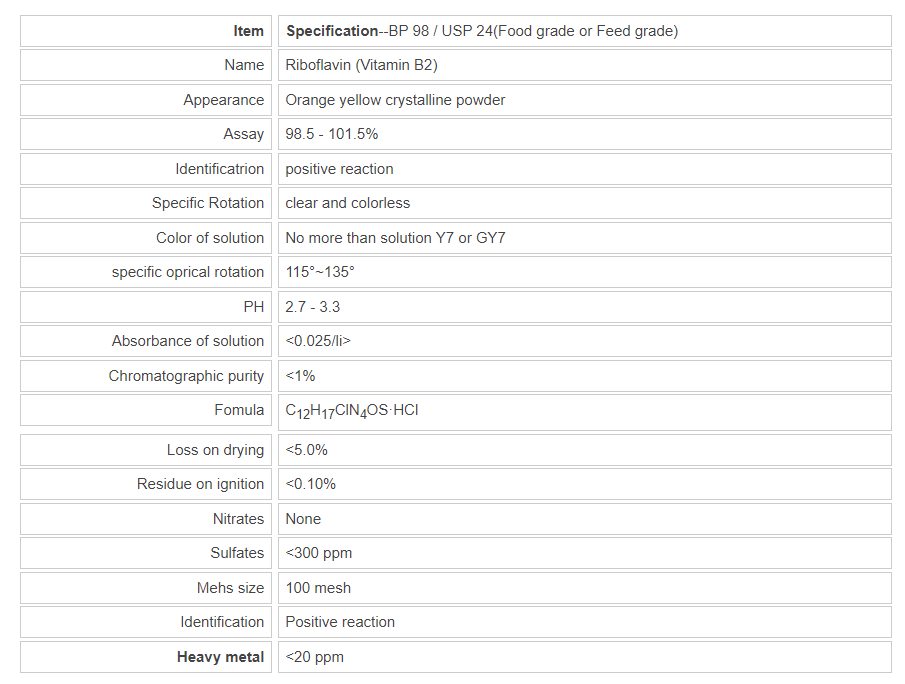Click the Specification BP 98 / USP 24 header
The width and height of the screenshot is (905, 684).
[x=481, y=31]
